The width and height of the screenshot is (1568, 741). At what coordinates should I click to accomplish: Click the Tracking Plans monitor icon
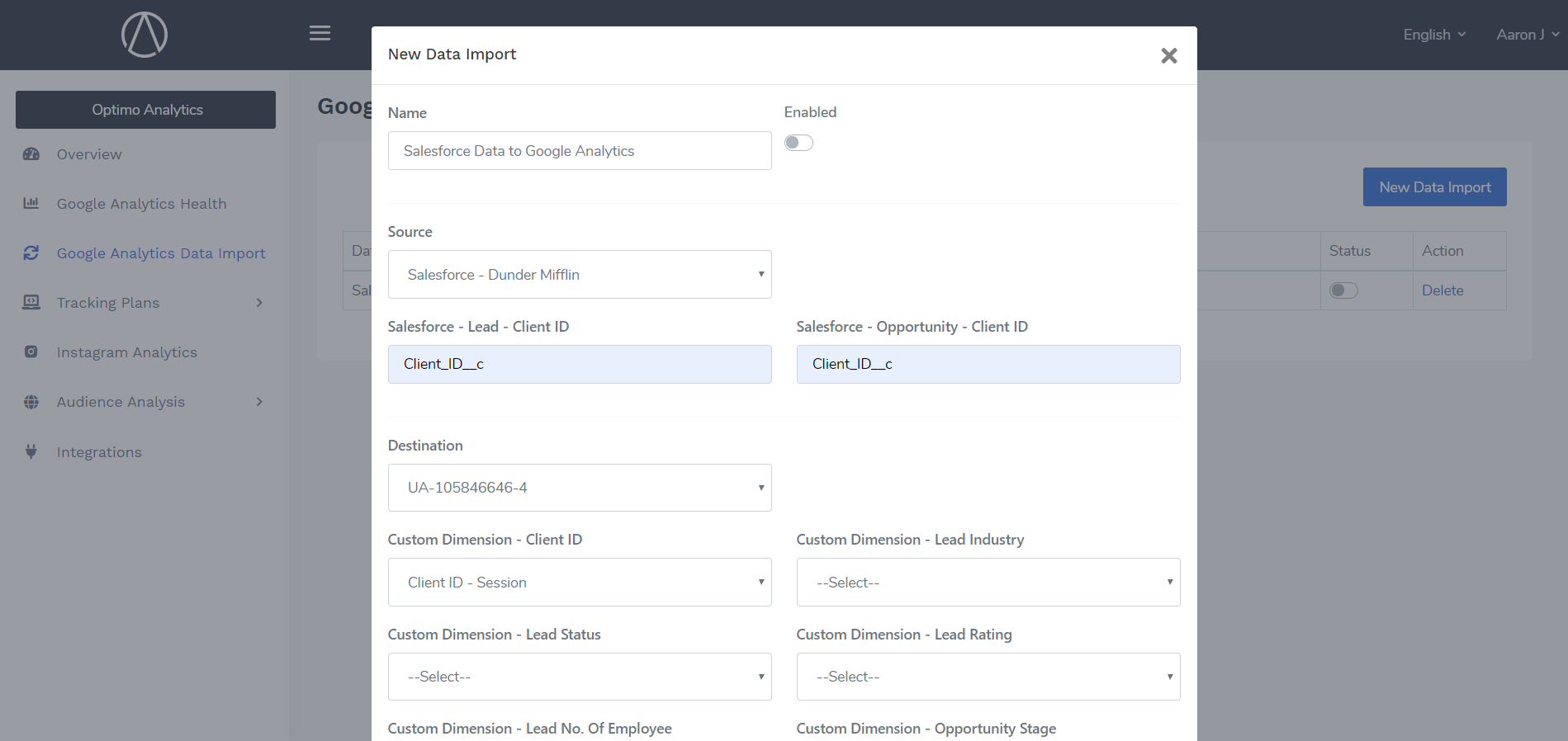[x=31, y=302]
